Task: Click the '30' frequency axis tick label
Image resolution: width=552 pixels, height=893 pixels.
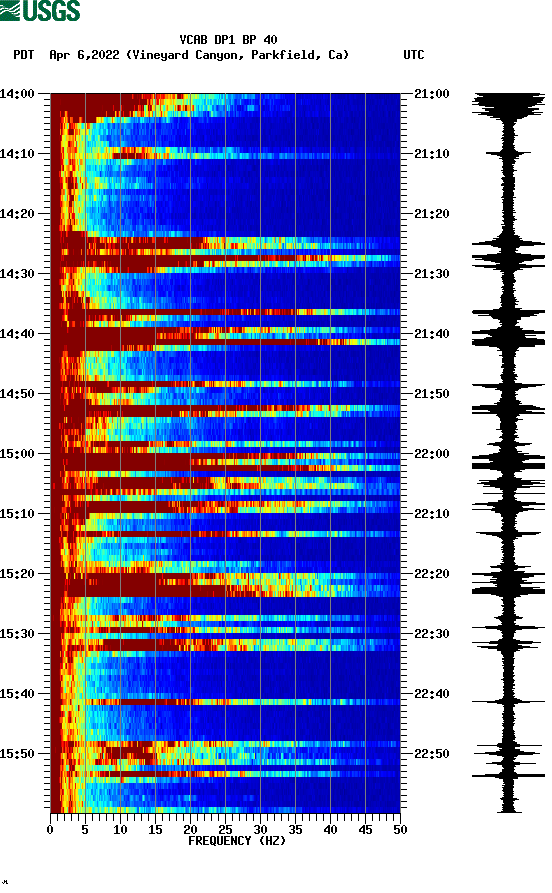Action: 260,830
